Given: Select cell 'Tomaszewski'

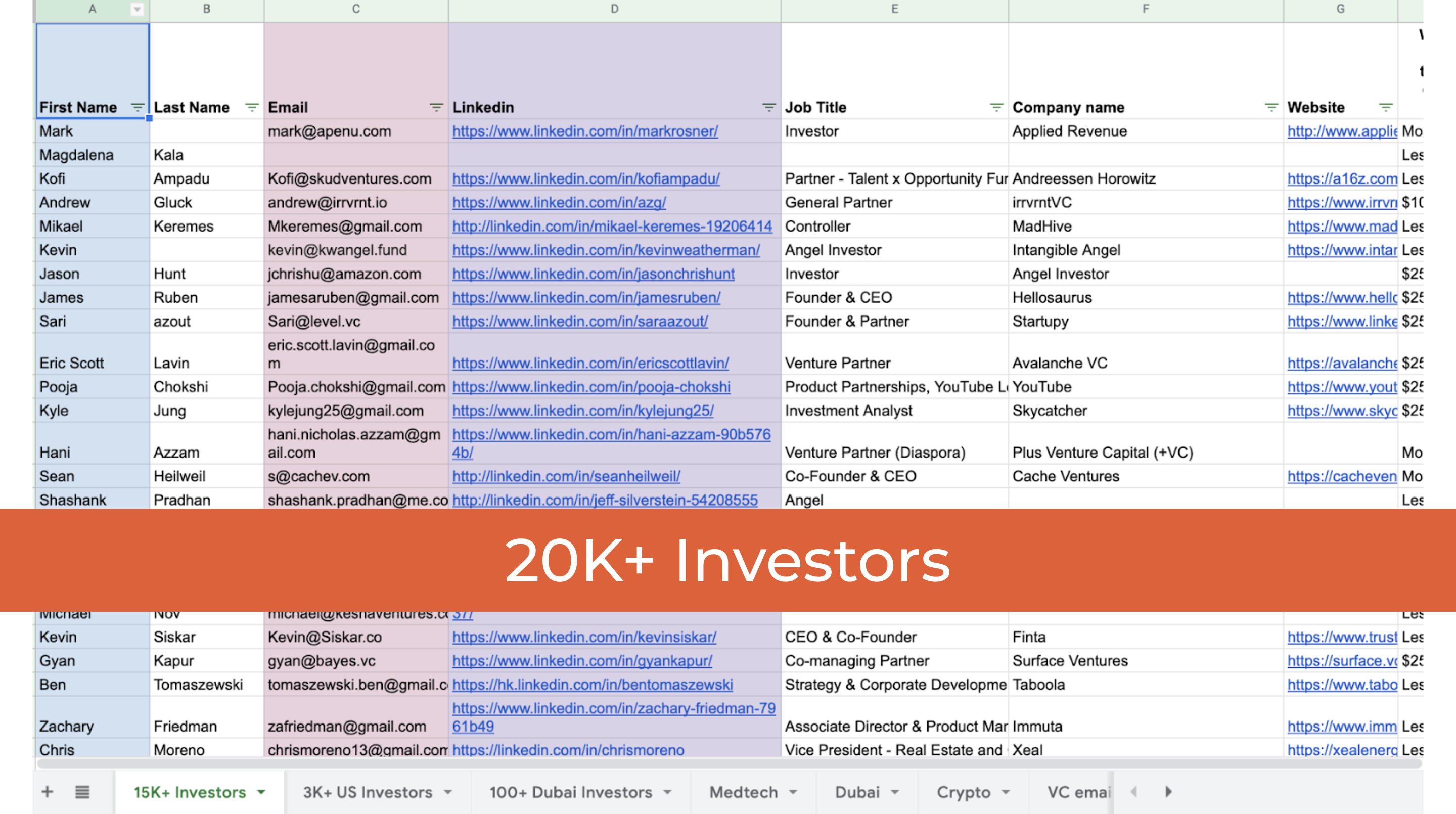Looking at the screenshot, I should pos(207,685).
